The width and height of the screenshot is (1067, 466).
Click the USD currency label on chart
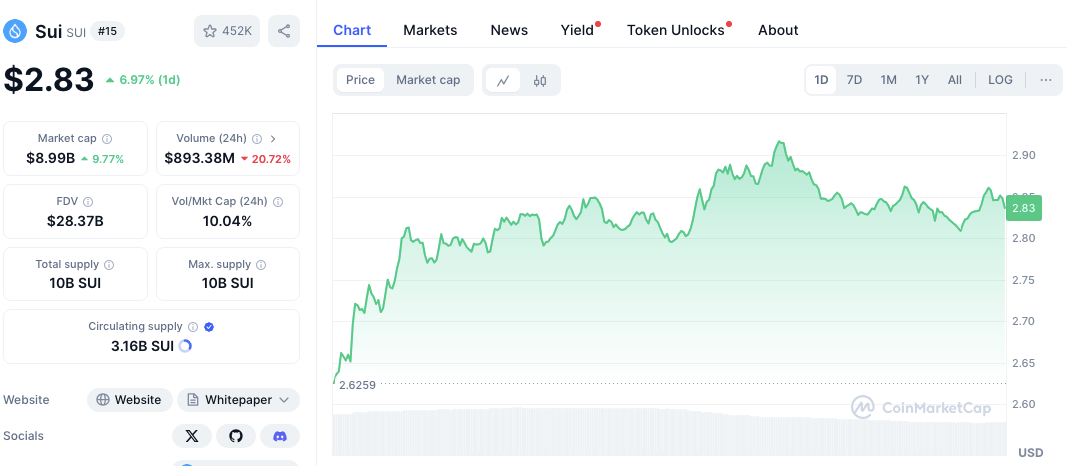coord(1030,452)
